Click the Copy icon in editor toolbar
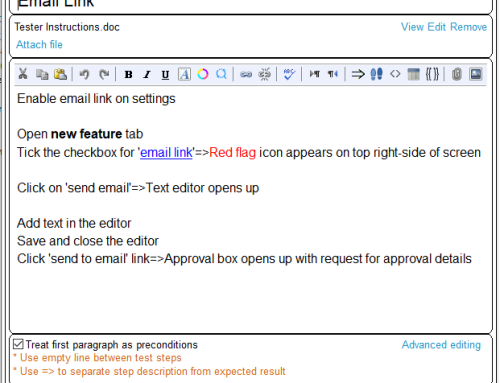The height and width of the screenshot is (383, 500). tap(42, 74)
